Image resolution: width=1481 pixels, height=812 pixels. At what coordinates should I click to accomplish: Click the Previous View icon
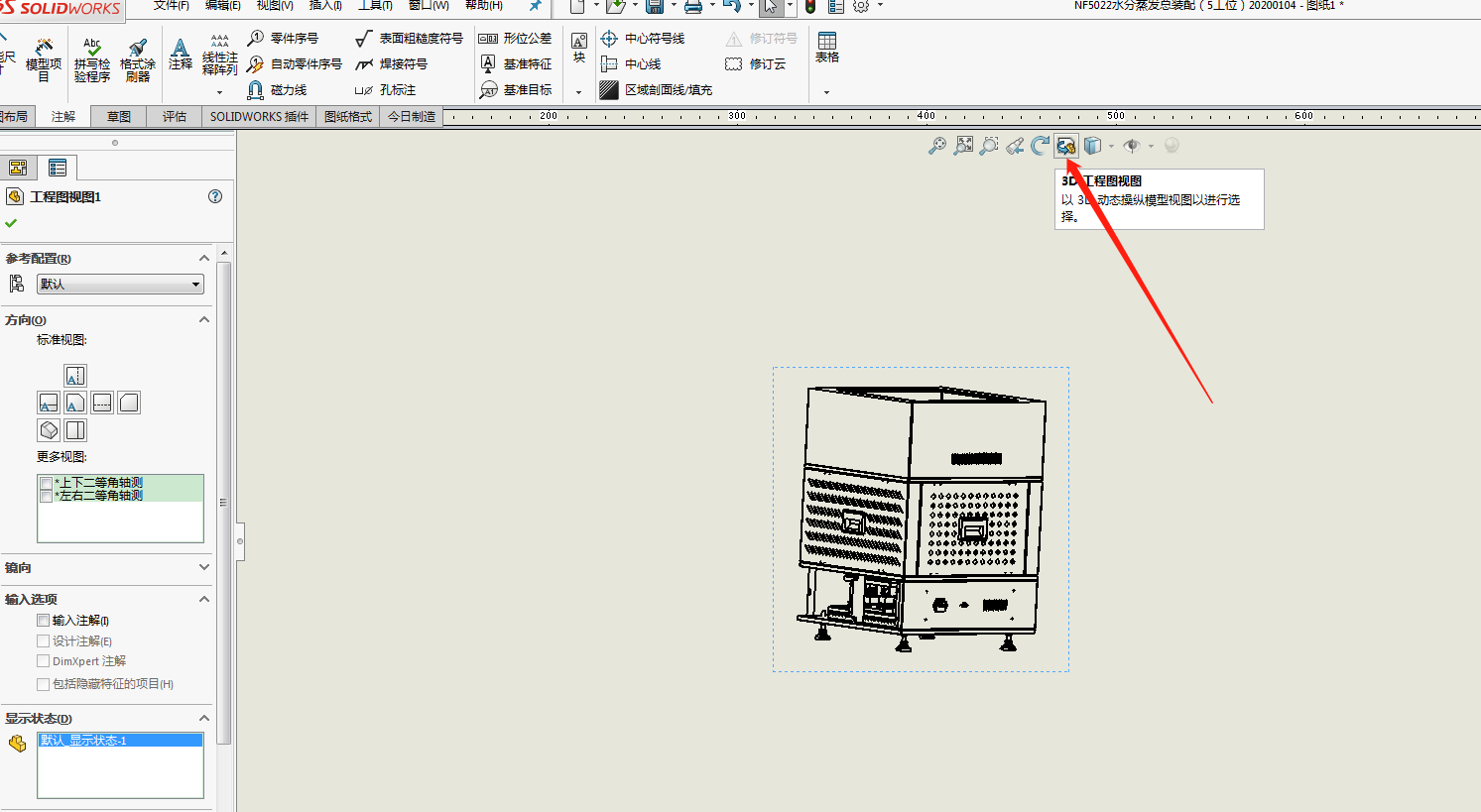(x=1015, y=146)
